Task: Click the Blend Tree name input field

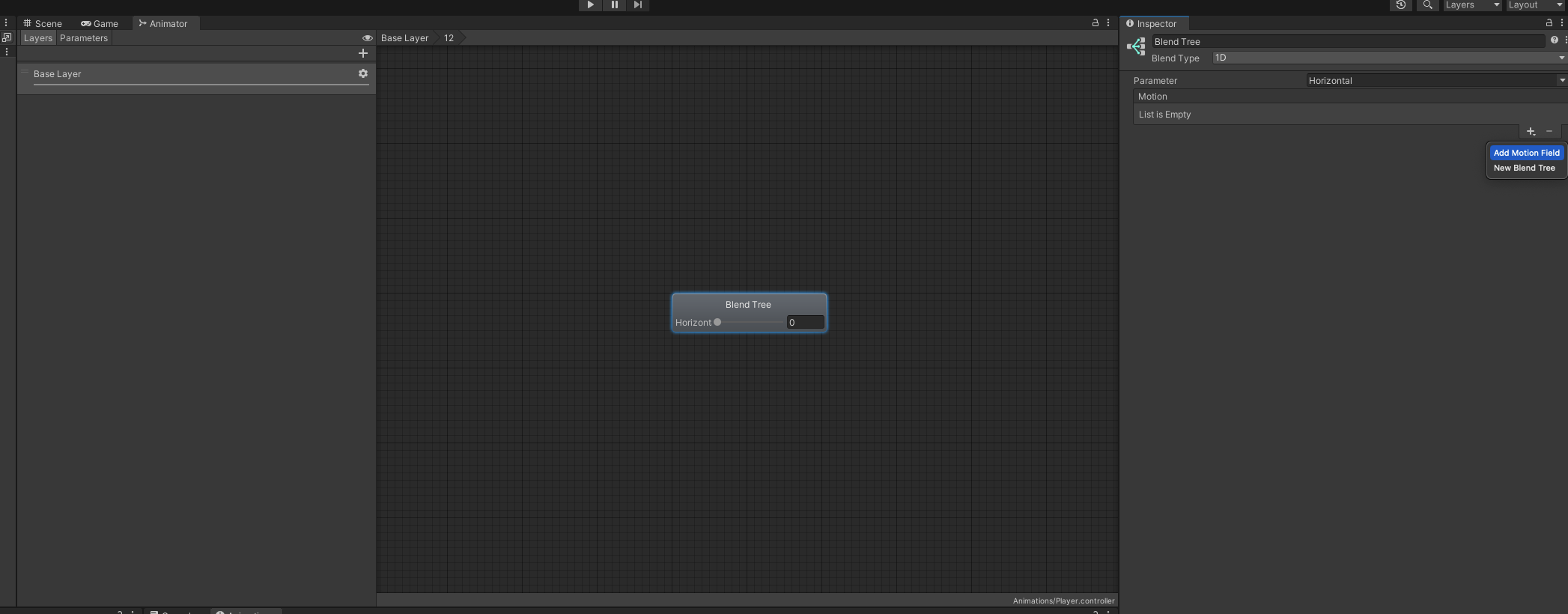Action: (x=1347, y=42)
